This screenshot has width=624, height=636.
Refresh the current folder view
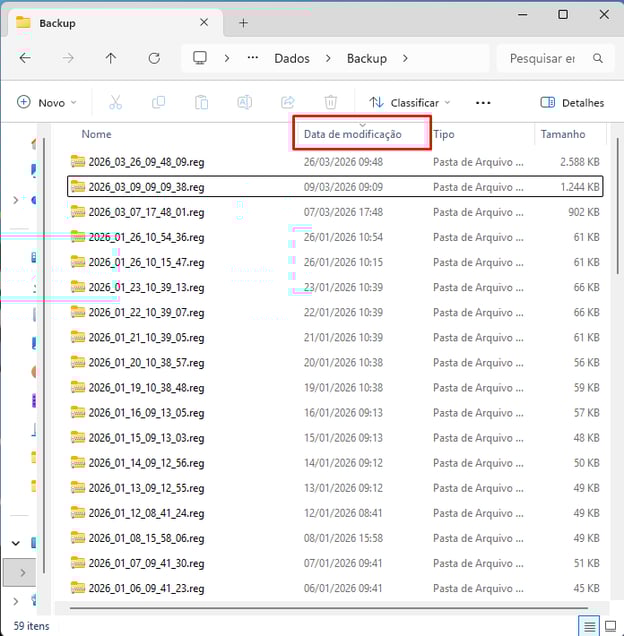click(154, 59)
